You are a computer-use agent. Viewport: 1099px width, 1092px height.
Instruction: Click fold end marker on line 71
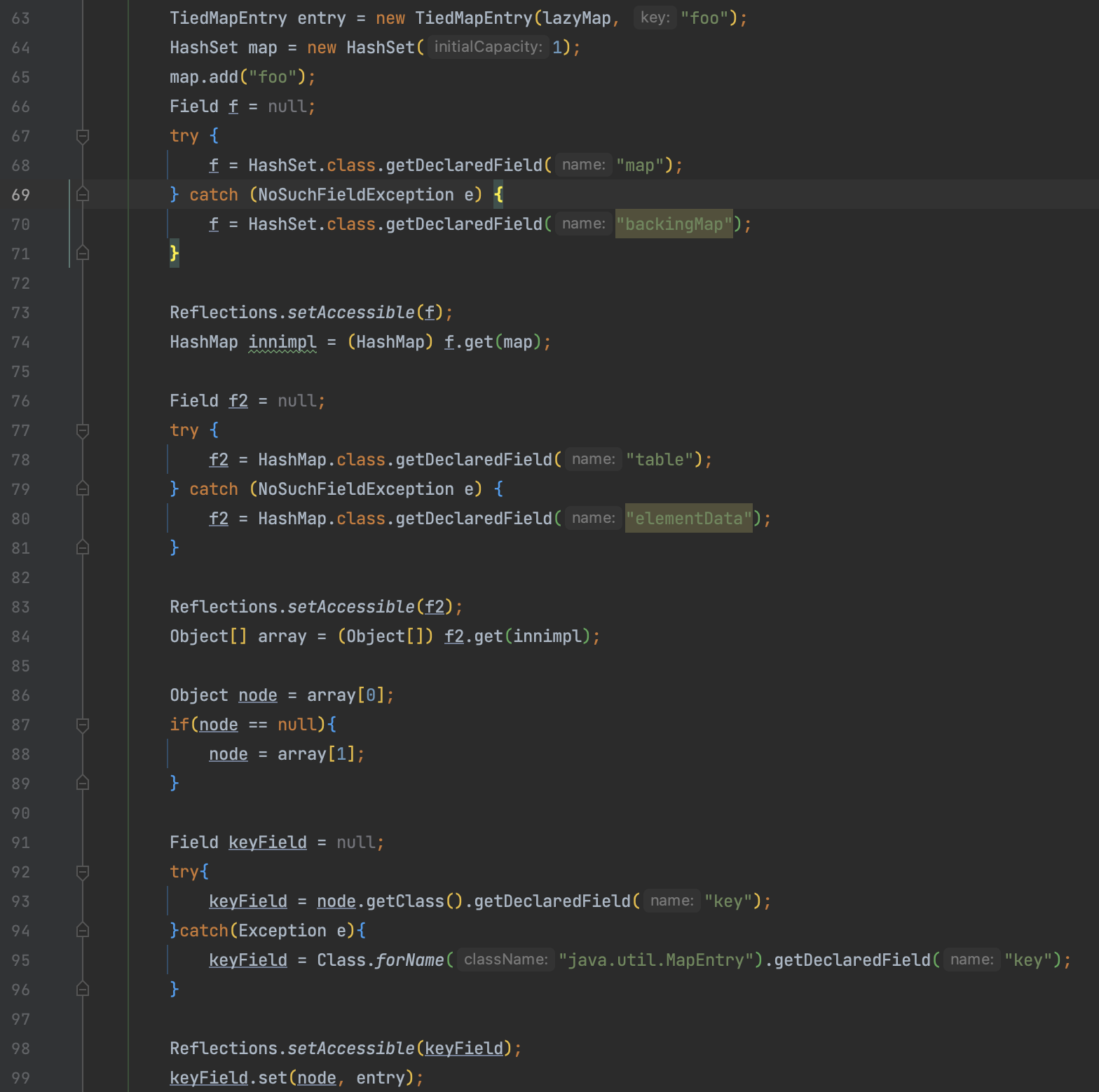coord(82,254)
